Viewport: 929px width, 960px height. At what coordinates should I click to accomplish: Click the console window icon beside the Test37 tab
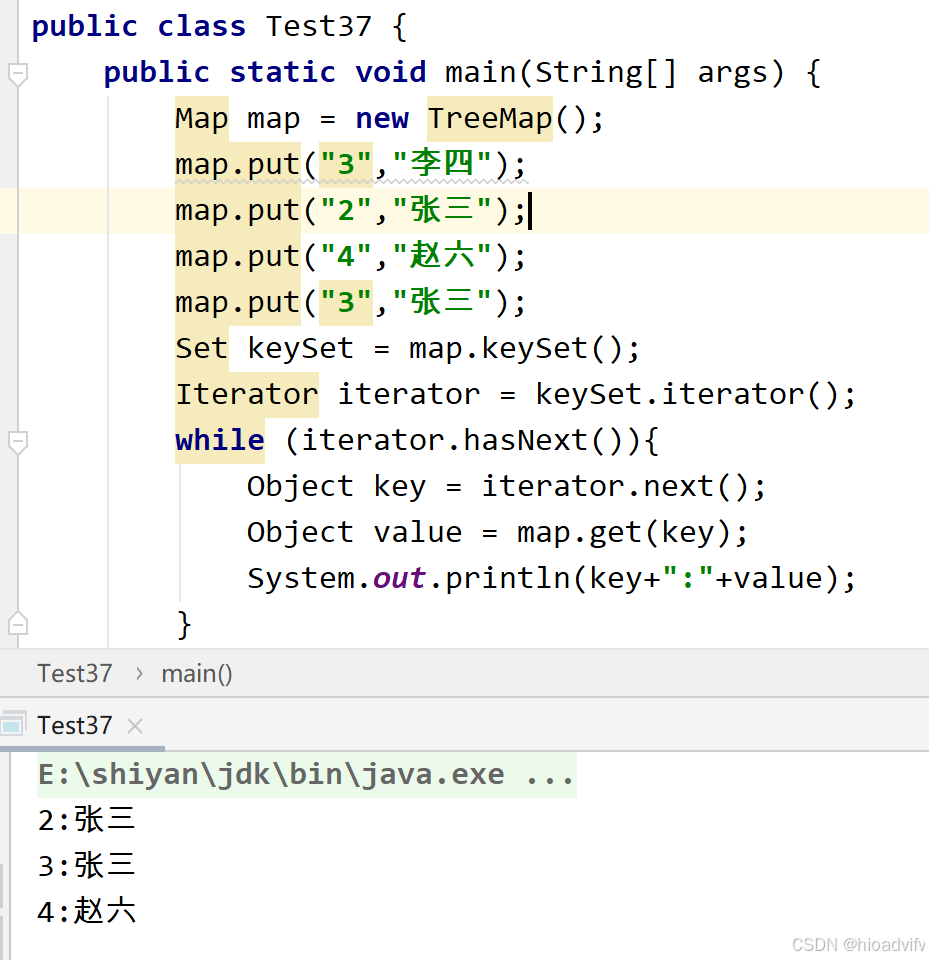coord(11,725)
